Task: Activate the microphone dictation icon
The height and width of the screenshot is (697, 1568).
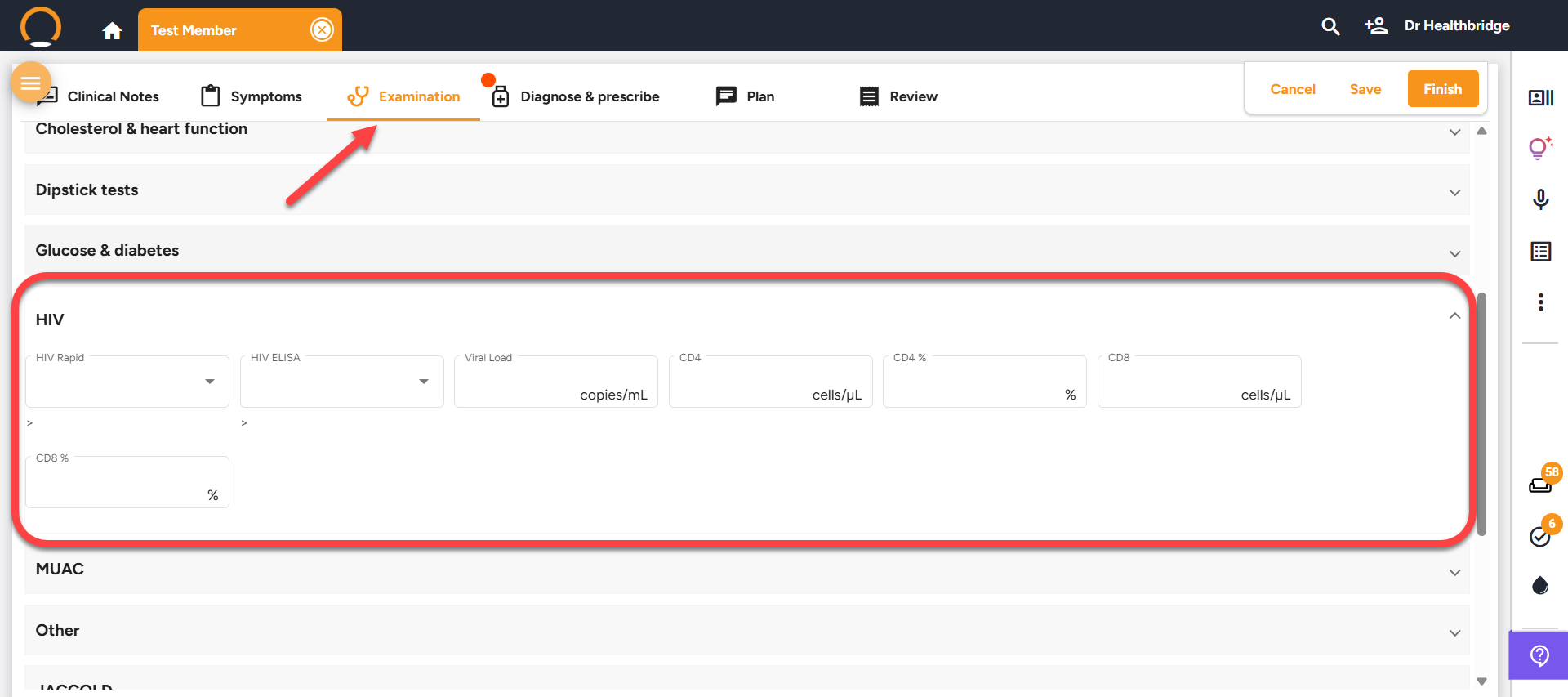Action: [x=1541, y=199]
